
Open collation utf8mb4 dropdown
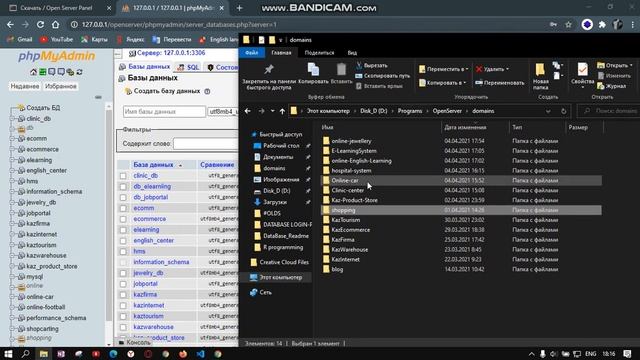(223, 112)
